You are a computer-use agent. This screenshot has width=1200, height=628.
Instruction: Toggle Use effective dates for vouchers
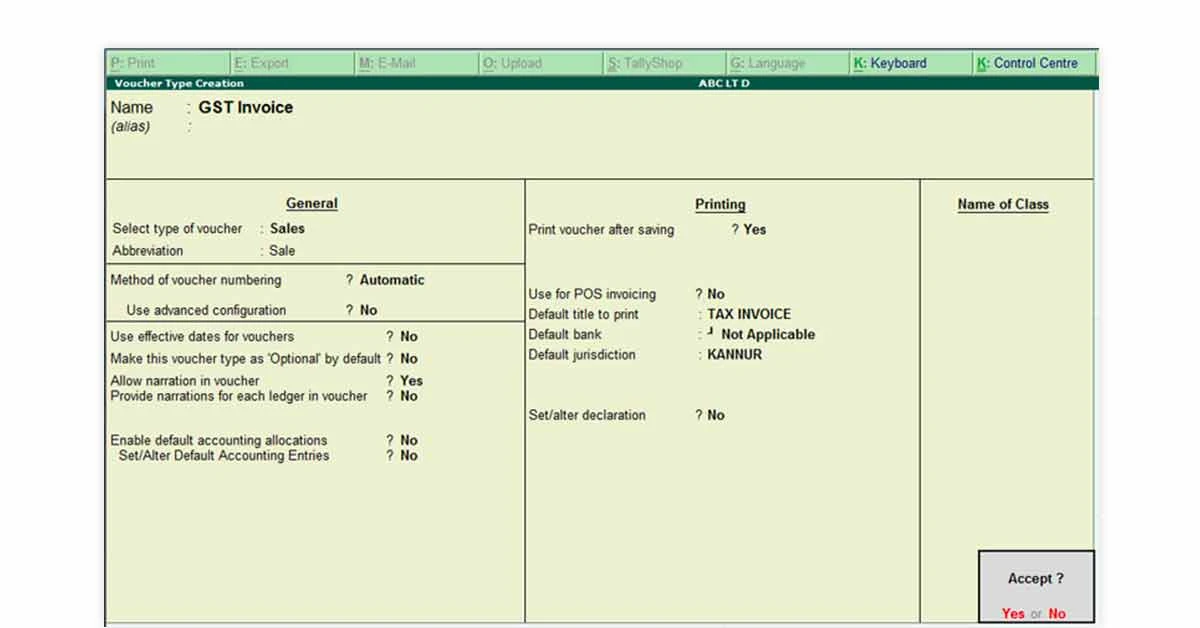click(408, 337)
